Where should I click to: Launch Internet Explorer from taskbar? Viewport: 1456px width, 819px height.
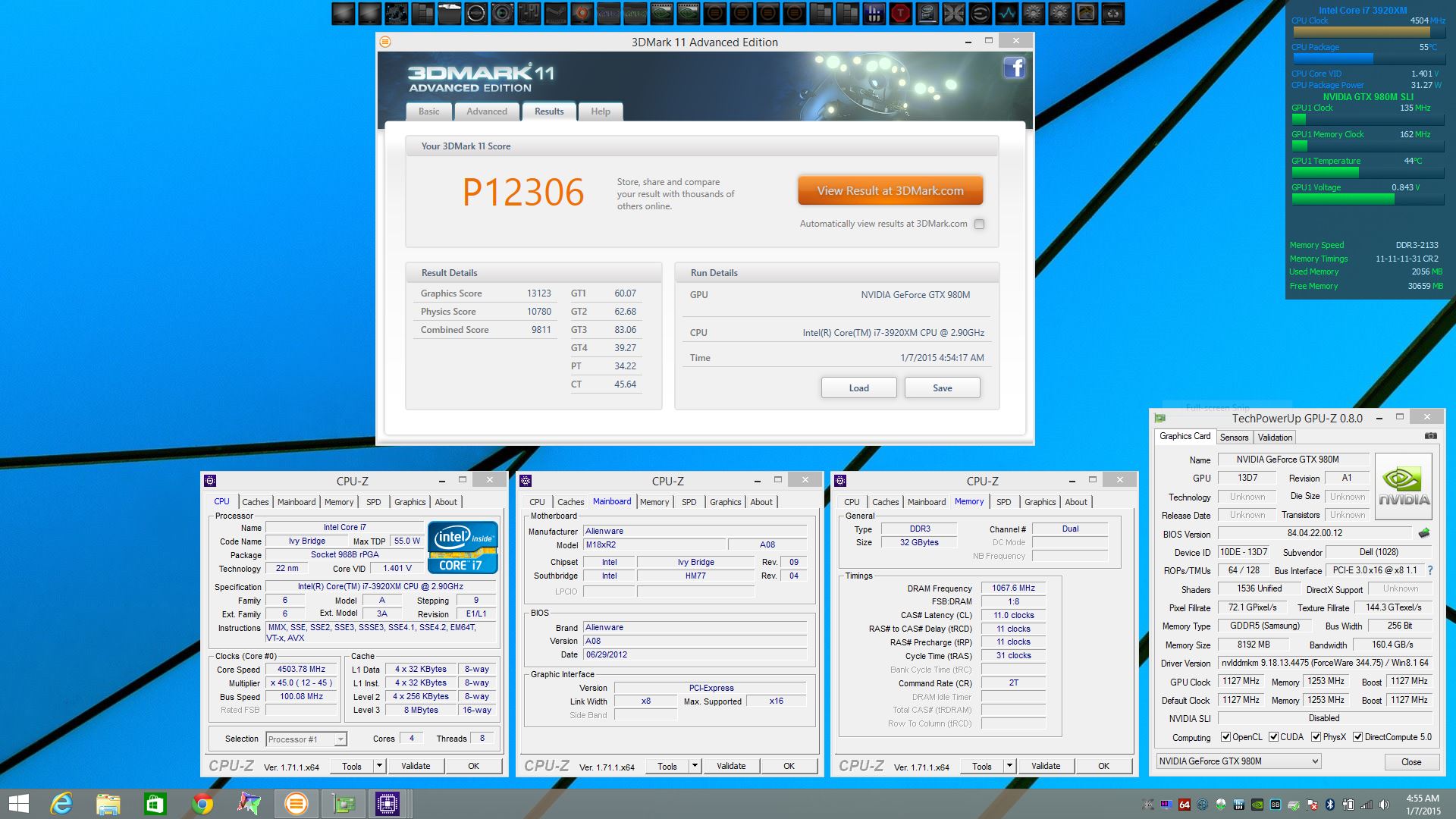(x=61, y=804)
